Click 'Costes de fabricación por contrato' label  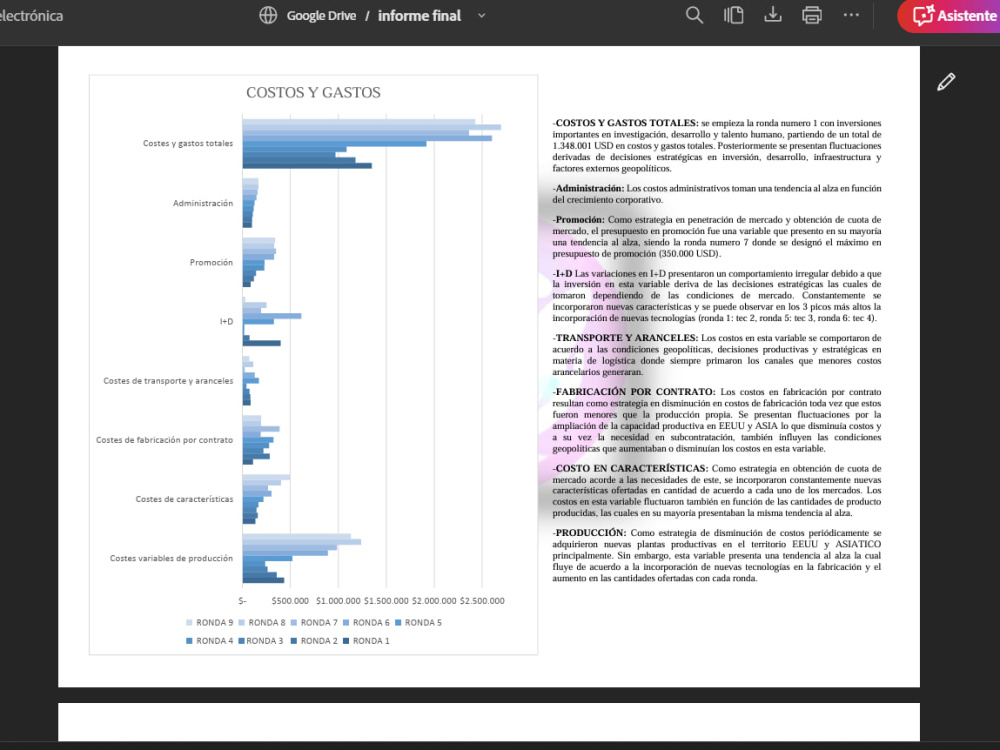(x=165, y=440)
